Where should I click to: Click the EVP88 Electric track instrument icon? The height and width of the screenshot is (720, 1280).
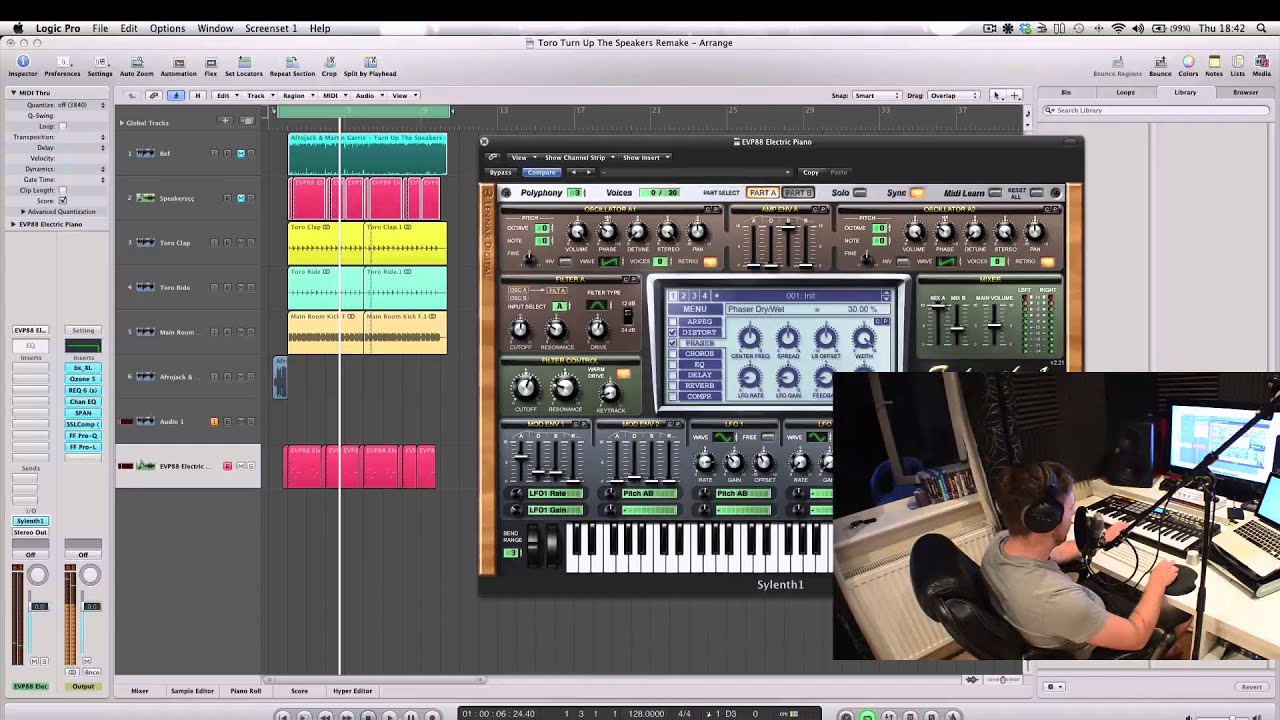pos(146,466)
